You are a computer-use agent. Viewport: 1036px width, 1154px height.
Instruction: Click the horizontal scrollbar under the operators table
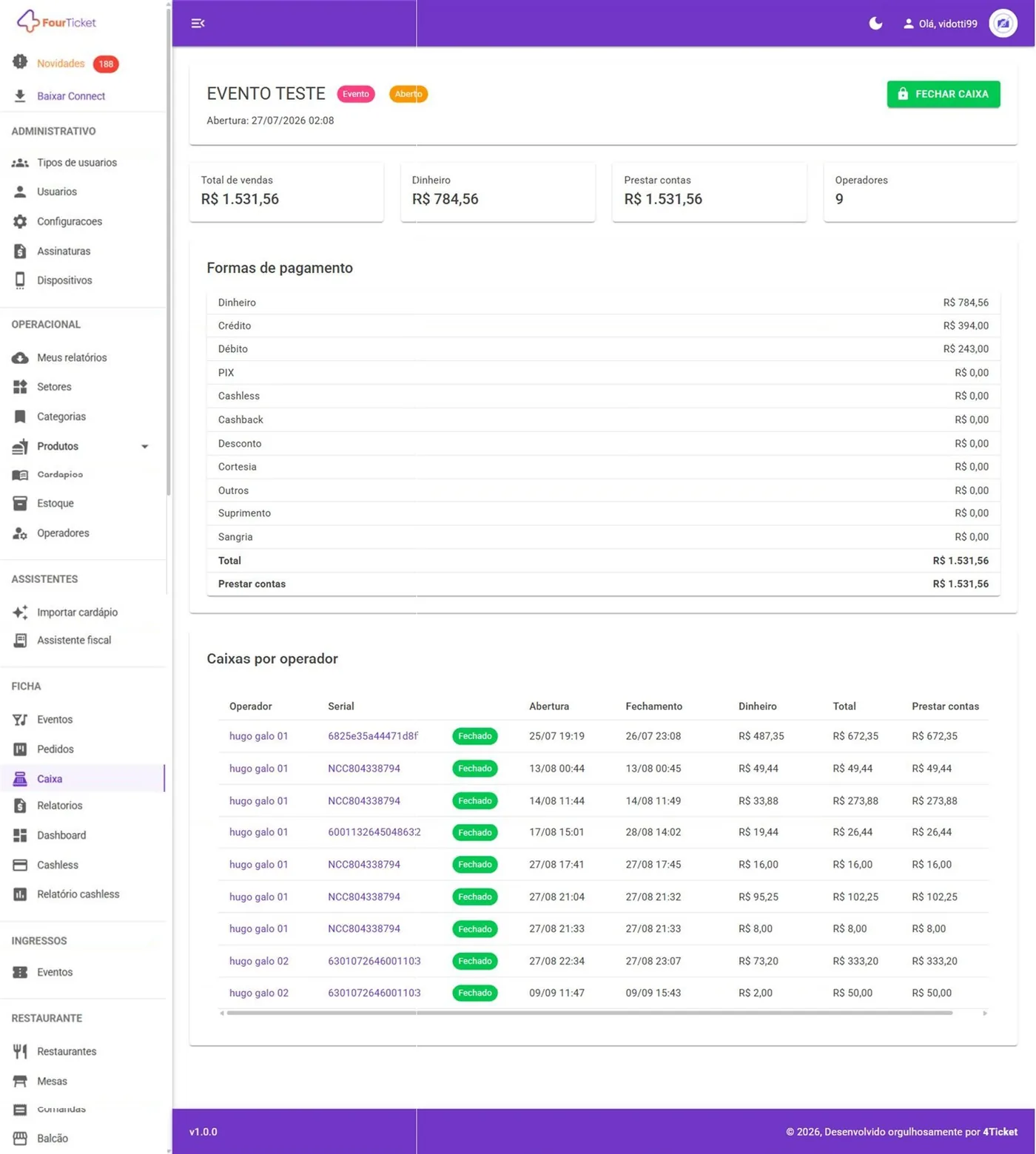tap(589, 1013)
